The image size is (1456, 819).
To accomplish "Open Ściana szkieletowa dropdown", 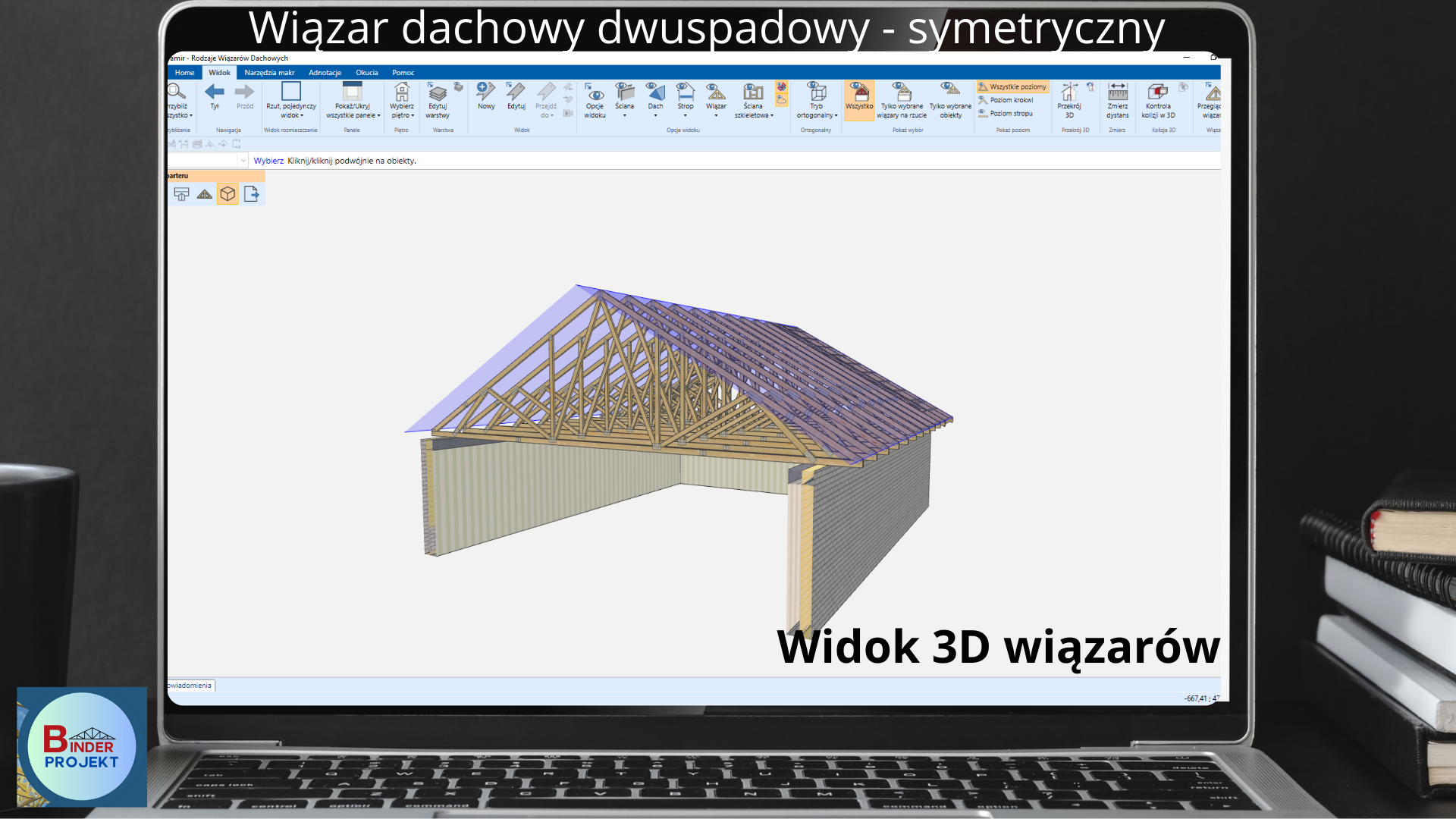I will 753,101.
